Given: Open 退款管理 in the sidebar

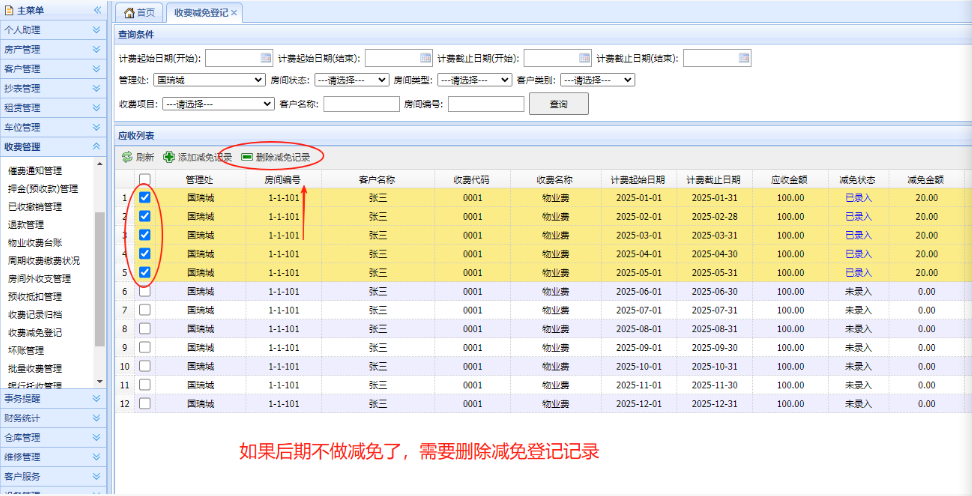Looking at the screenshot, I should (25, 224).
